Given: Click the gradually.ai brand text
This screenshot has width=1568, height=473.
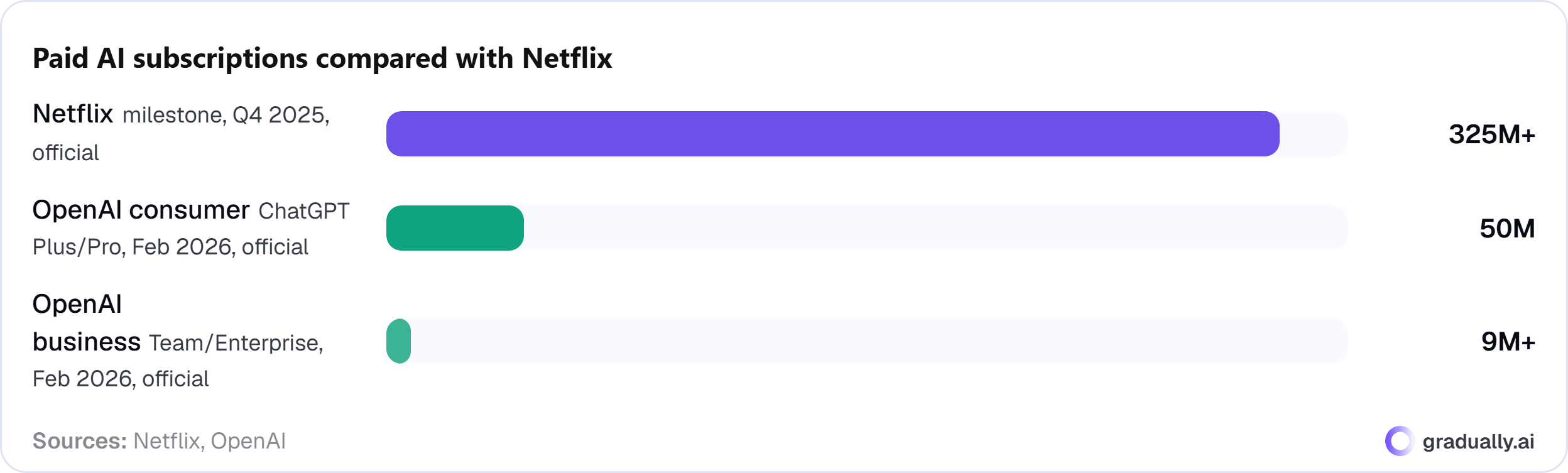Looking at the screenshot, I should (x=1478, y=442).
